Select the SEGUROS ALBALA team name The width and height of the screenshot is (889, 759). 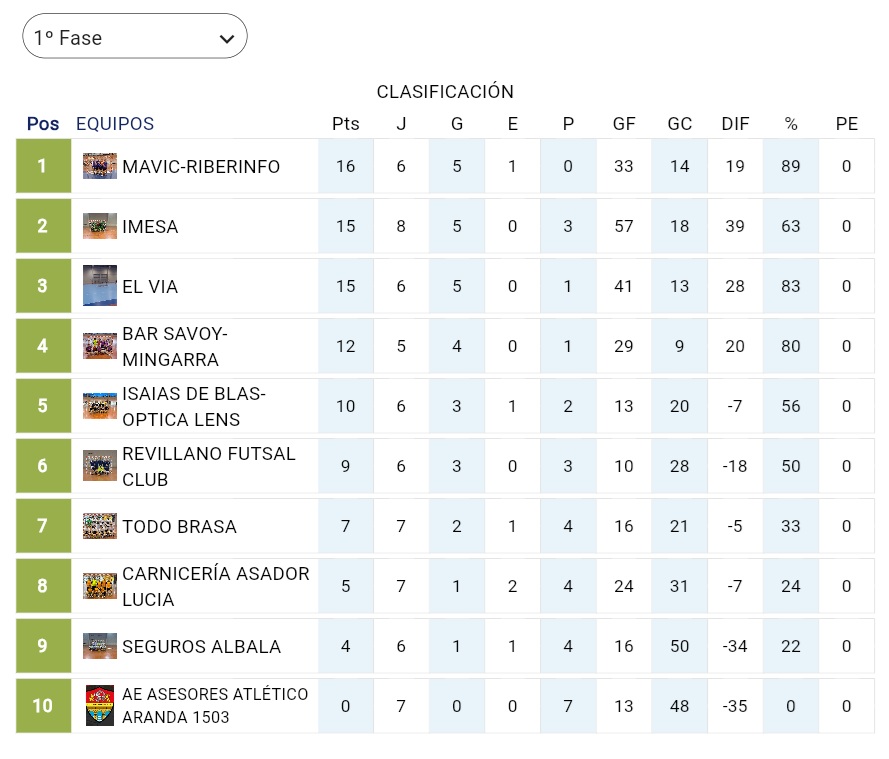click(201, 647)
